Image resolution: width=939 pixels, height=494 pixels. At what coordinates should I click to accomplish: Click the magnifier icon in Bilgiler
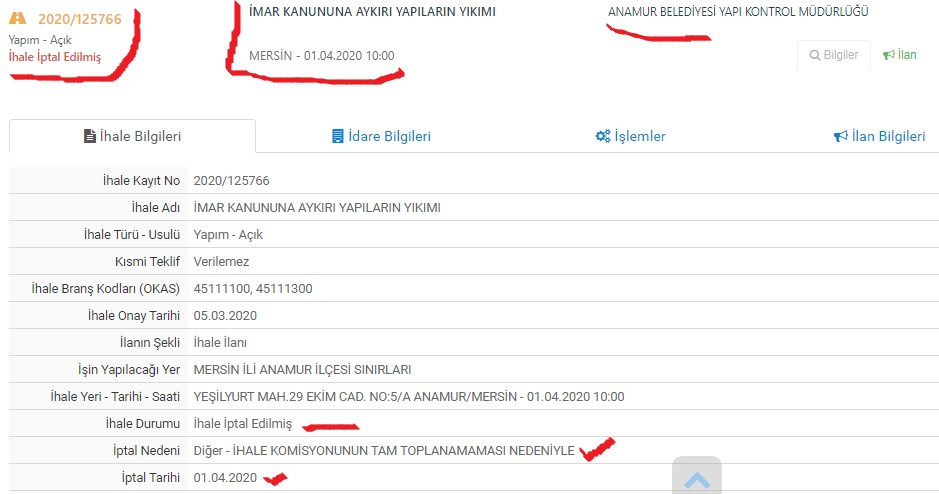(814, 55)
